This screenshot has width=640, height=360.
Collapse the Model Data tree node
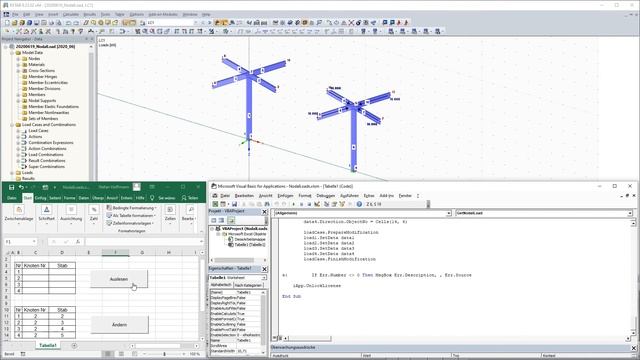(x=12, y=53)
